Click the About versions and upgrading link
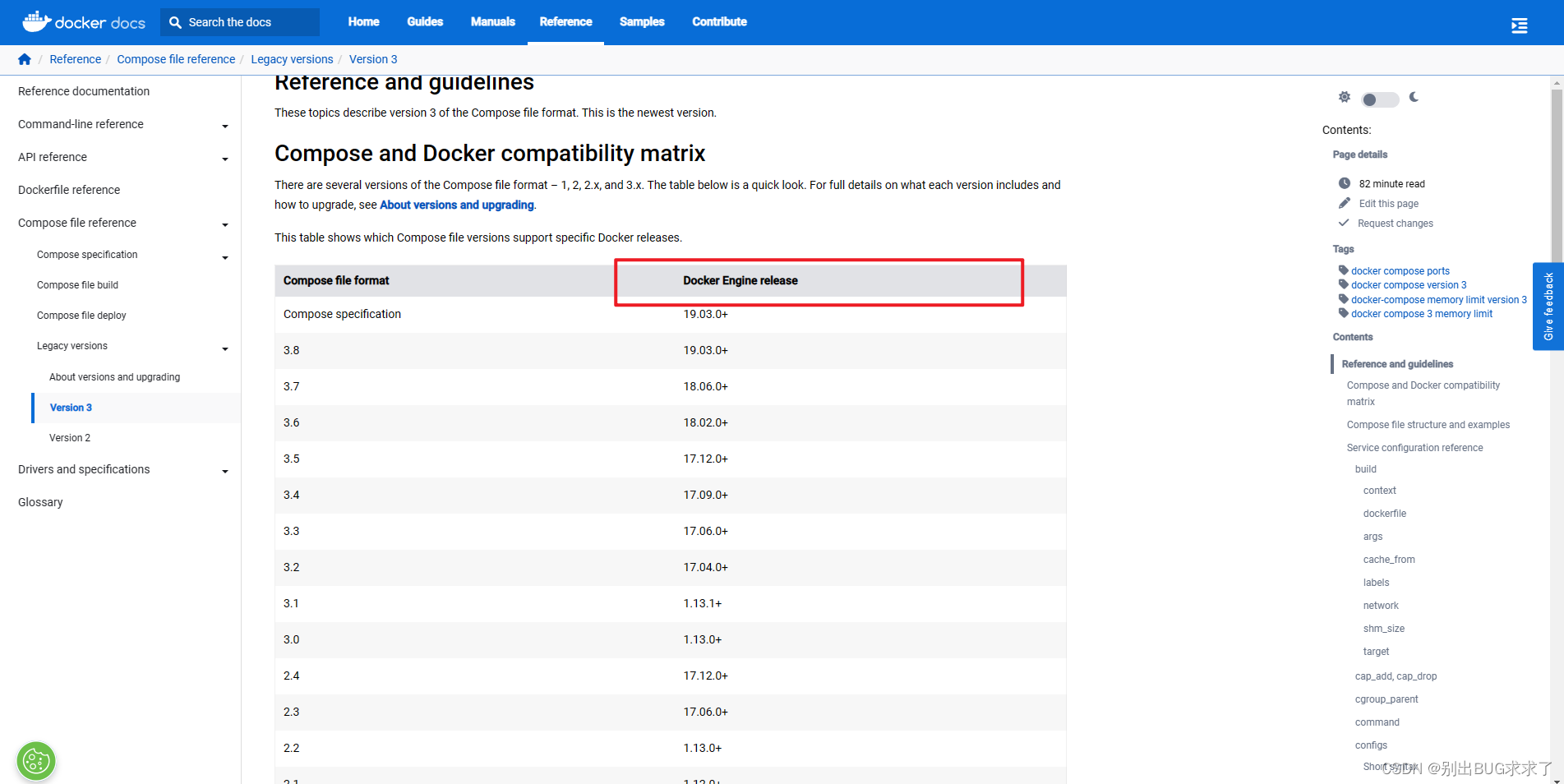The image size is (1564, 784). click(114, 376)
